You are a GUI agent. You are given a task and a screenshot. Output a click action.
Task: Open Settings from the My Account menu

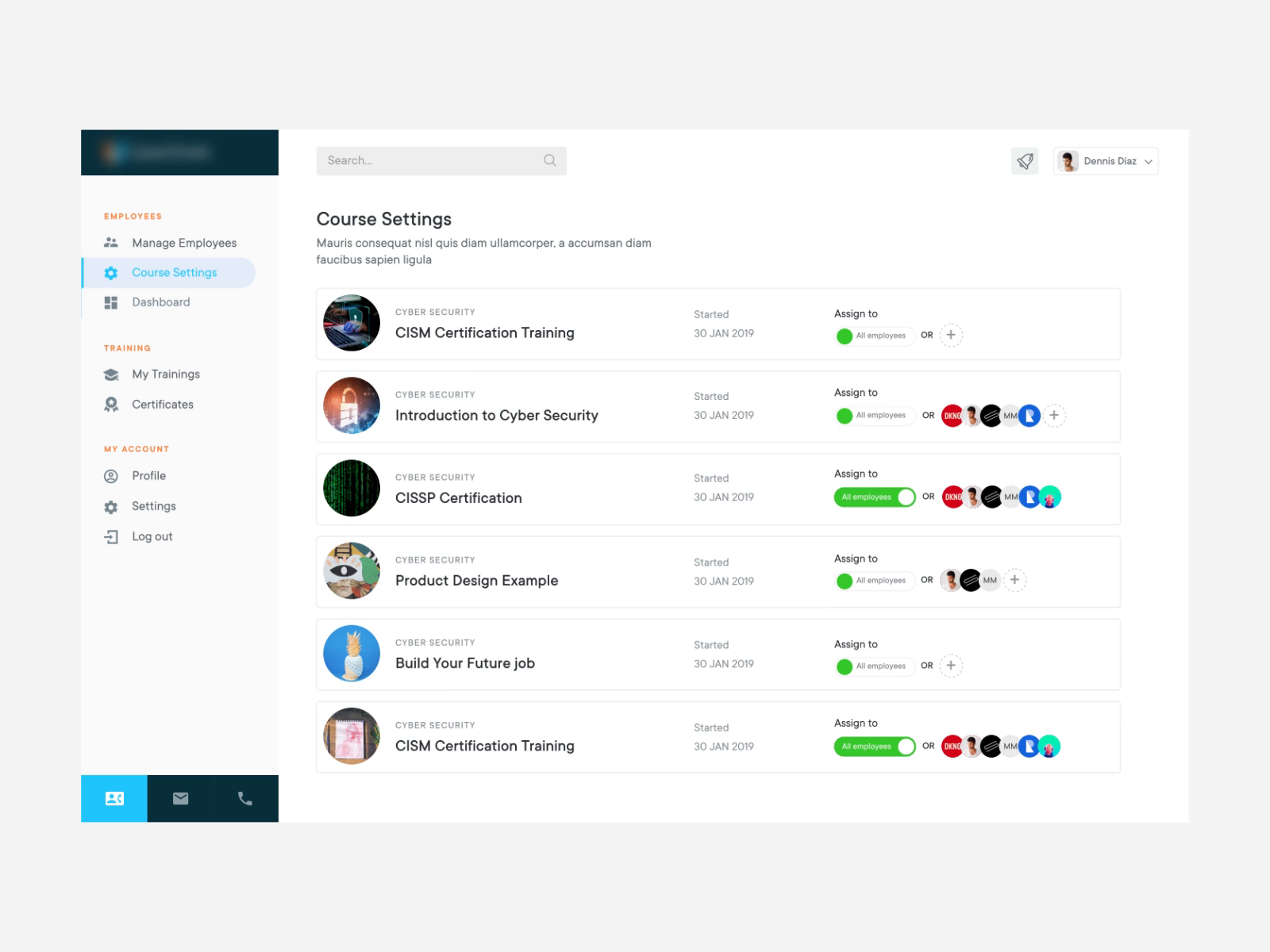(x=153, y=506)
